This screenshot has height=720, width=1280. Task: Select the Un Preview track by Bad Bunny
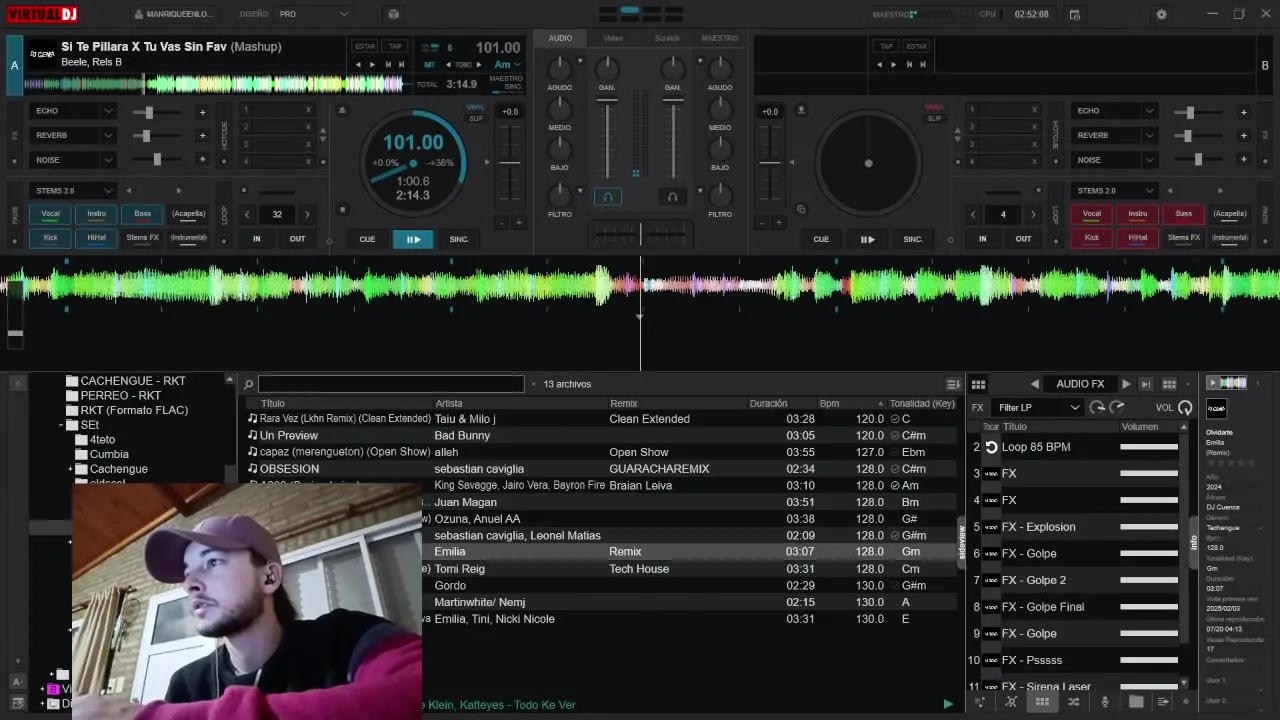coord(600,436)
